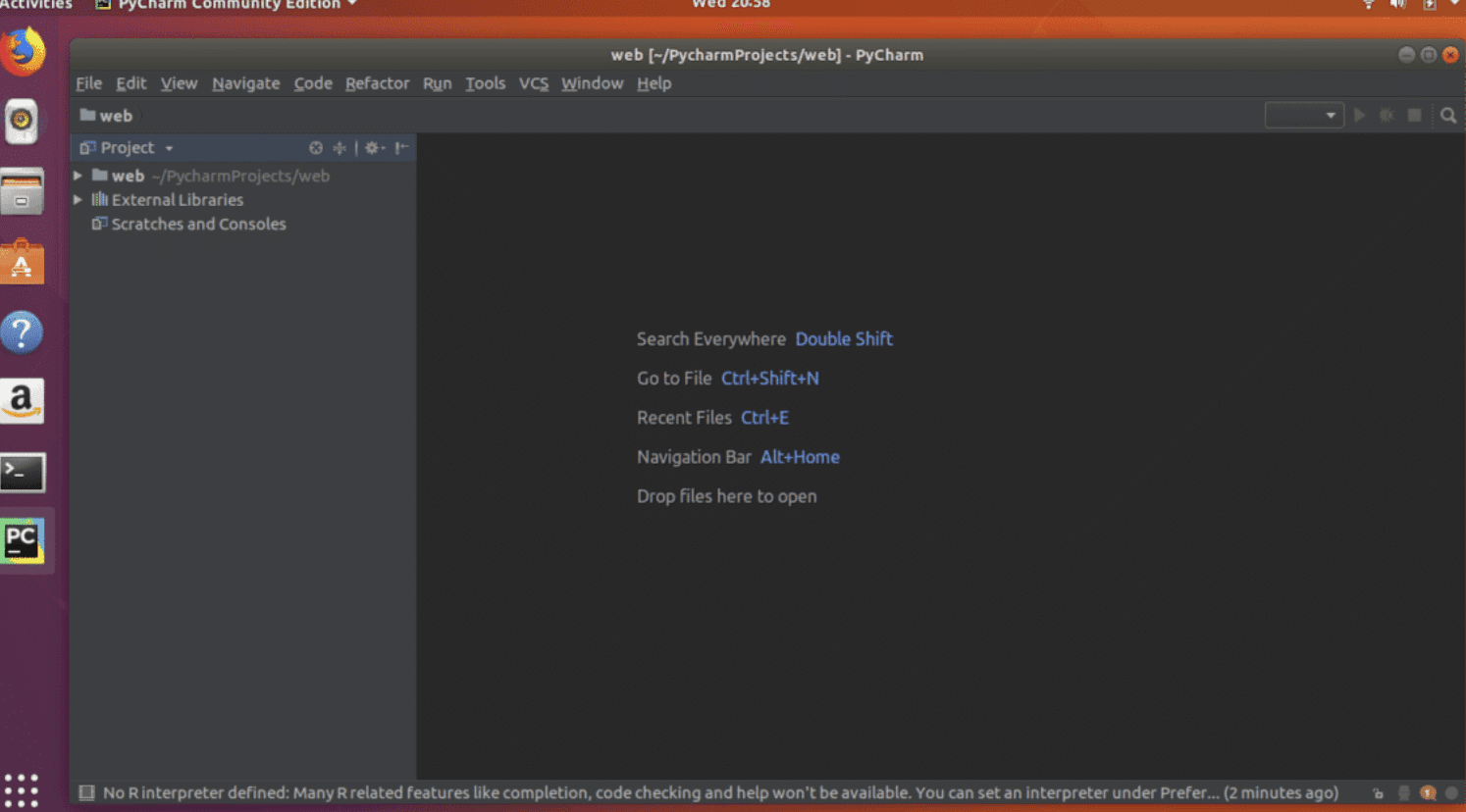Image resolution: width=1466 pixels, height=812 pixels.
Task: Open the Help menu in menu bar
Action: (x=654, y=83)
